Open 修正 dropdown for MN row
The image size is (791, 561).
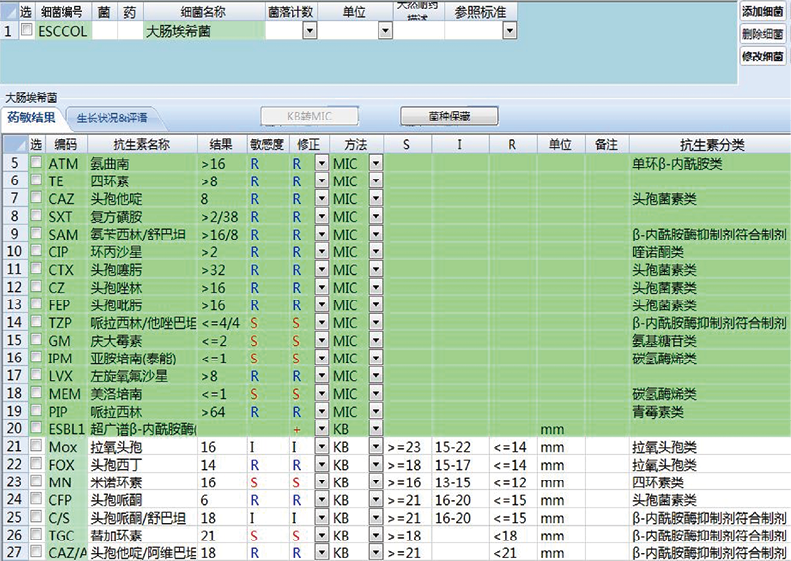[321, 482]
